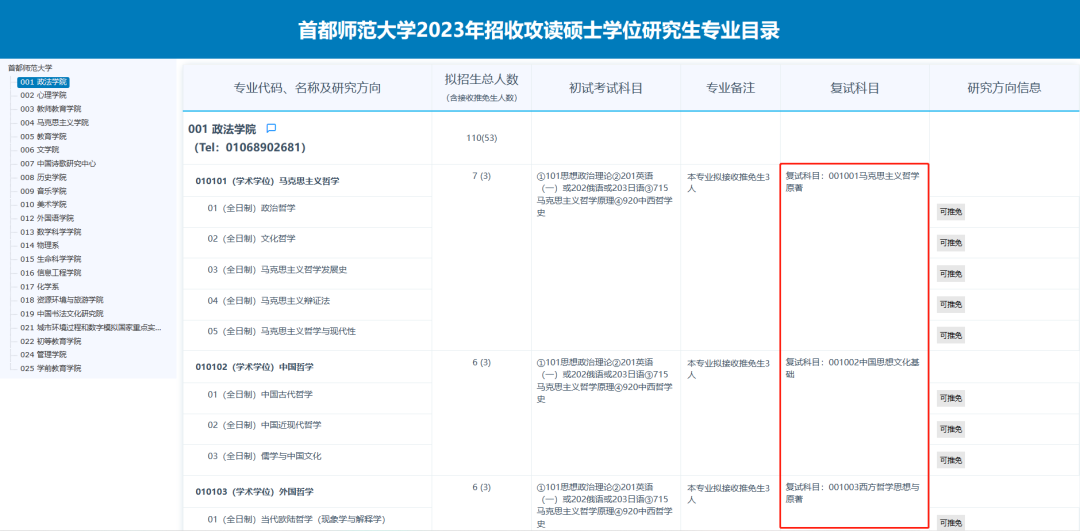The image size is (1080, 531).
Task: Select direction 05 马克思主义哲学与现代性
Action: [x=282, y=331]
